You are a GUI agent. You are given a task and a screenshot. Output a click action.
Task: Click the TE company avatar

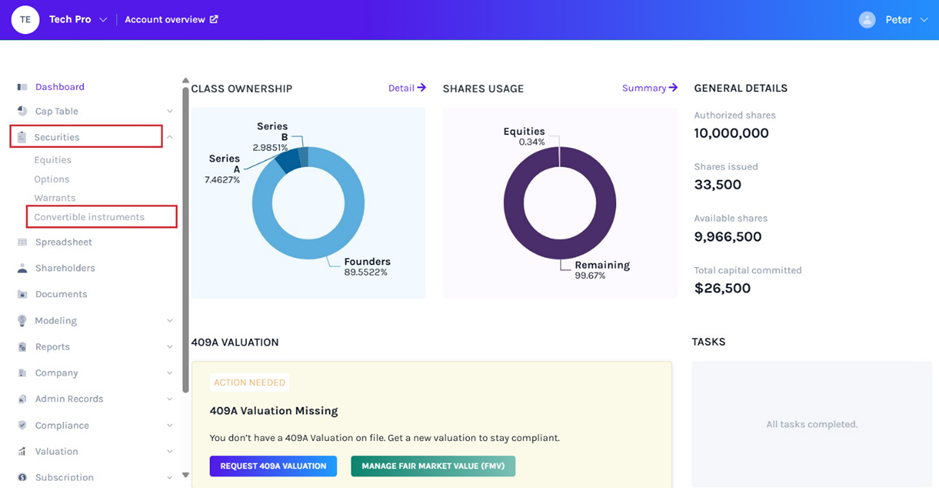tap(24, 19)
